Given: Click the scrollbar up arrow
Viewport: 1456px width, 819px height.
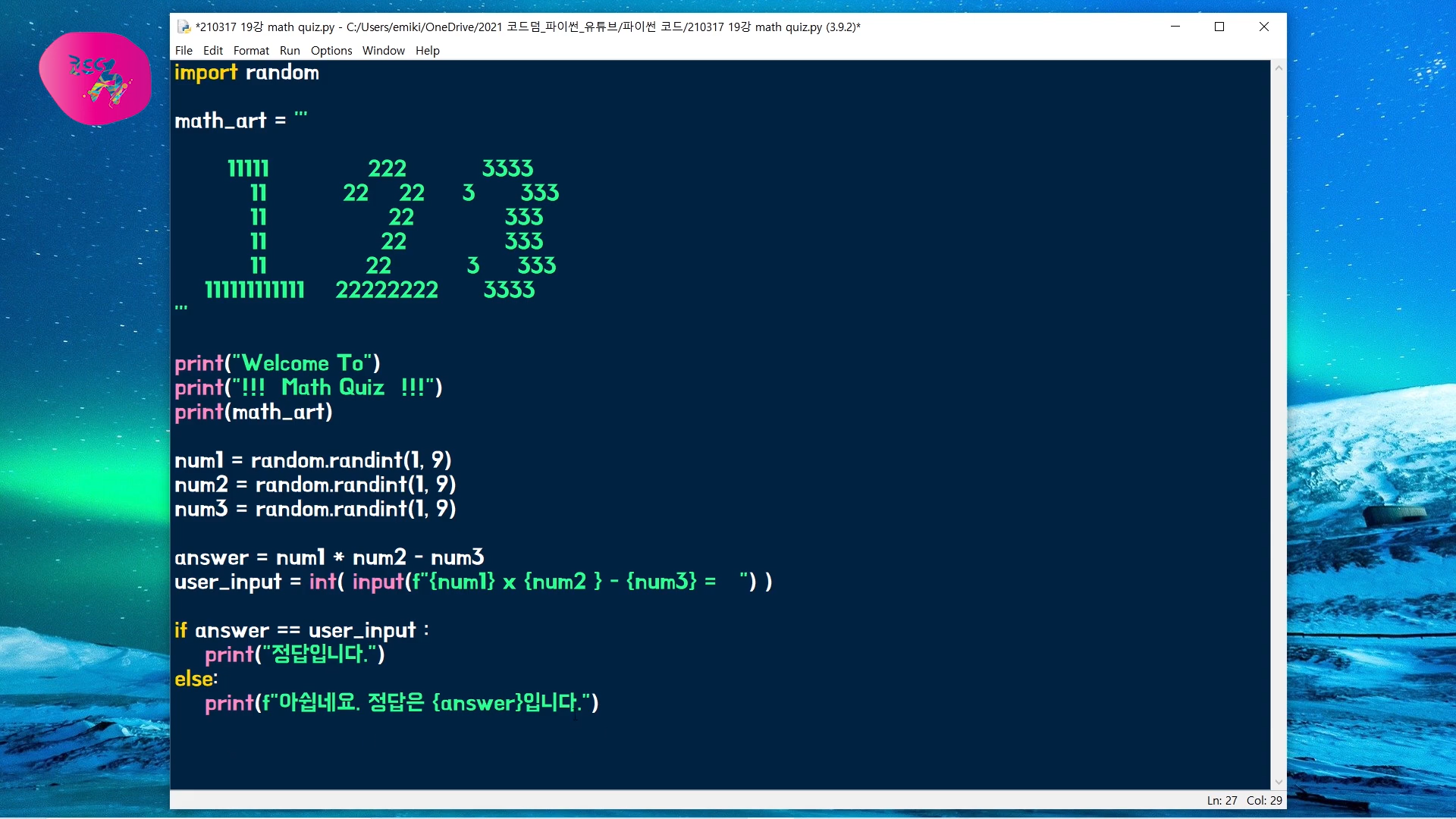Looking at the screenshot, I should 1279,68.
